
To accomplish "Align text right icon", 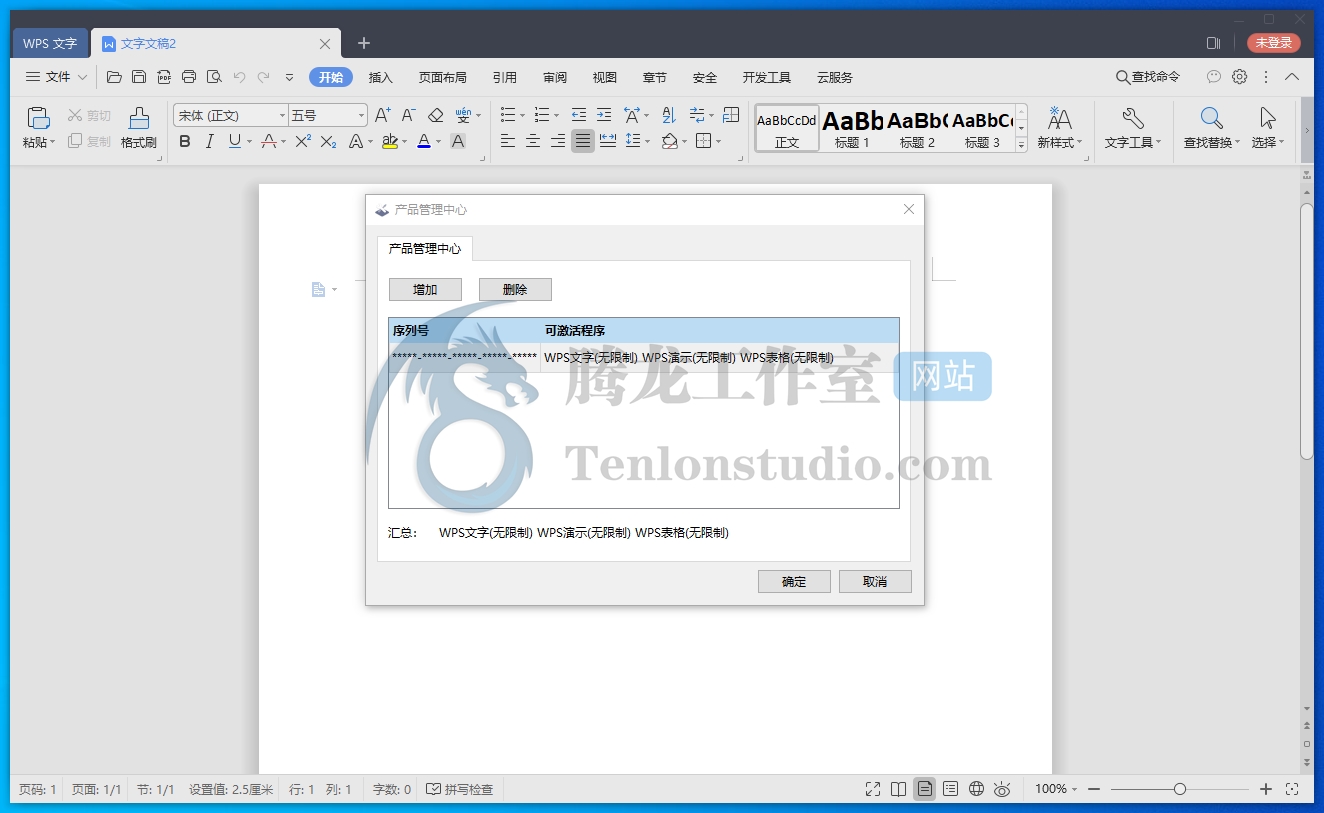I will [x=558, y=141].
